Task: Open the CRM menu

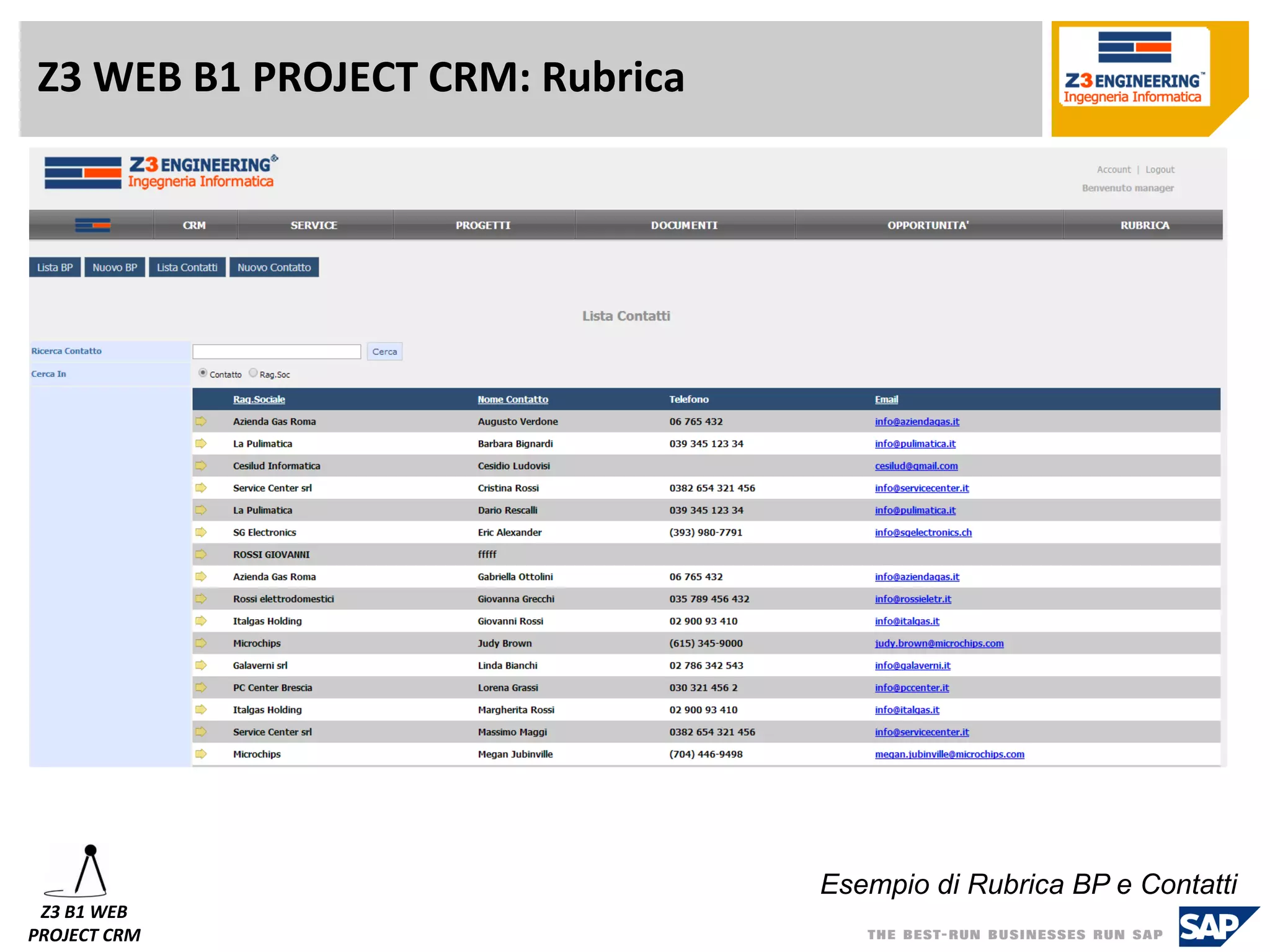Action: point(194,225)
